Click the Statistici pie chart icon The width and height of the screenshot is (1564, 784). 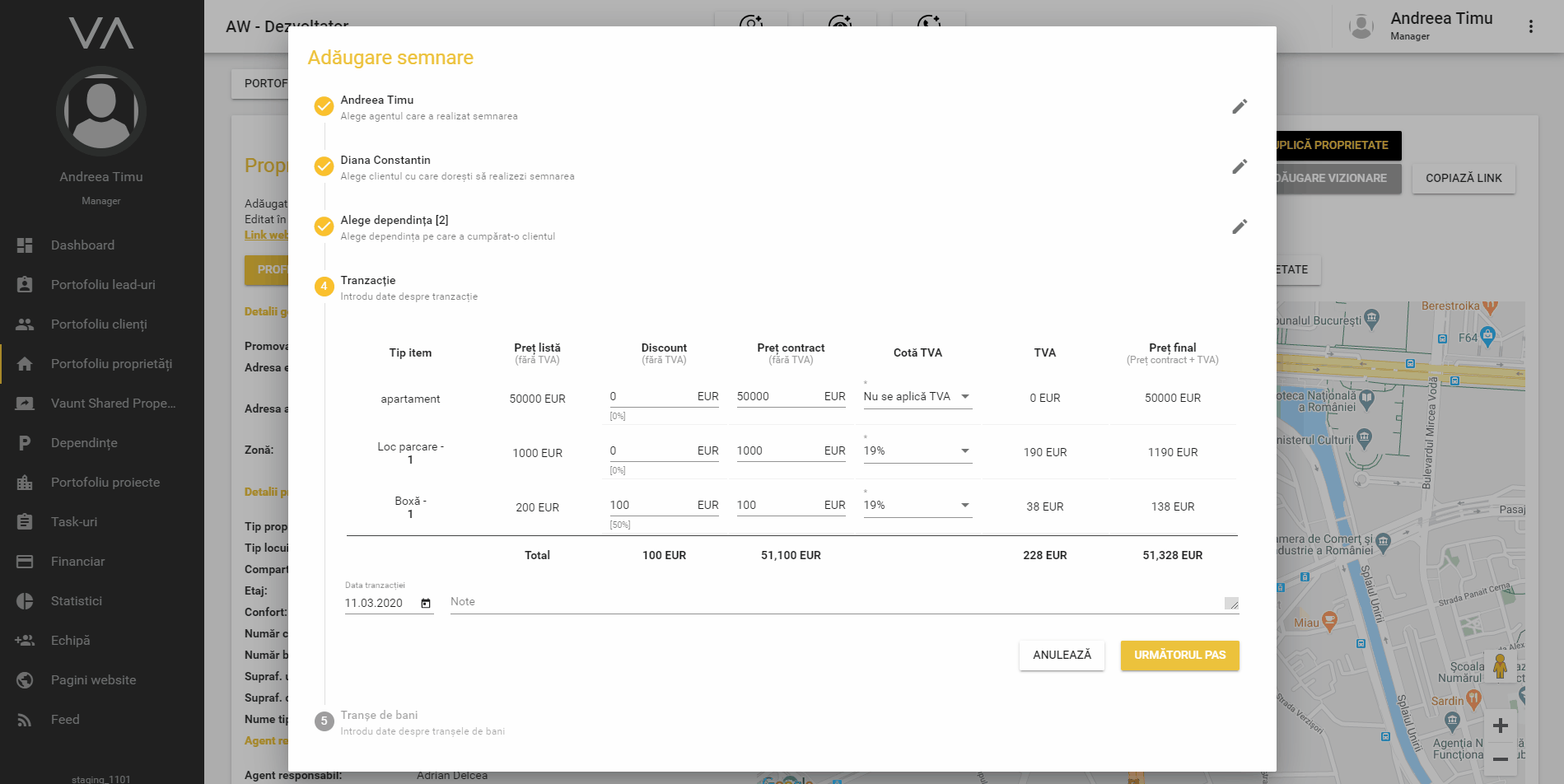click(x=25, y=601)
